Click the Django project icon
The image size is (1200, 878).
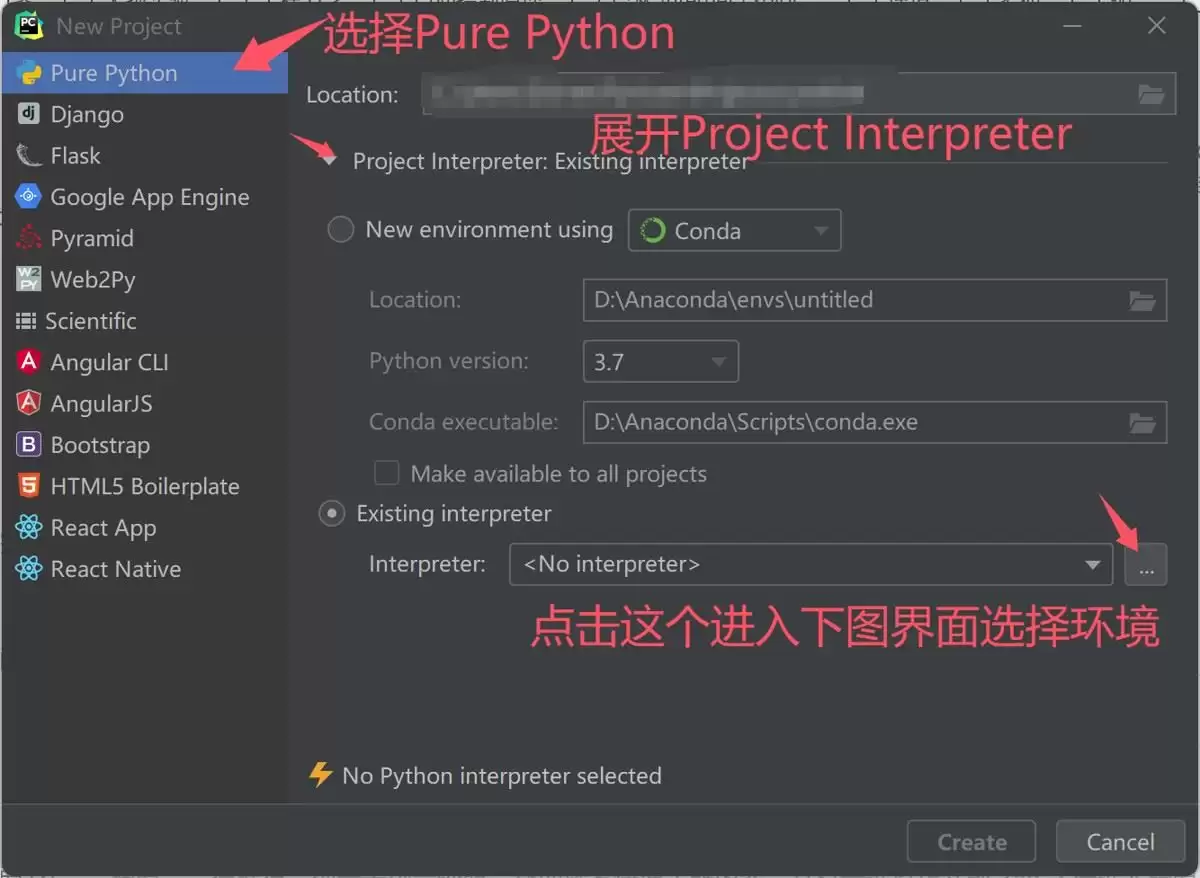[29, 114]
